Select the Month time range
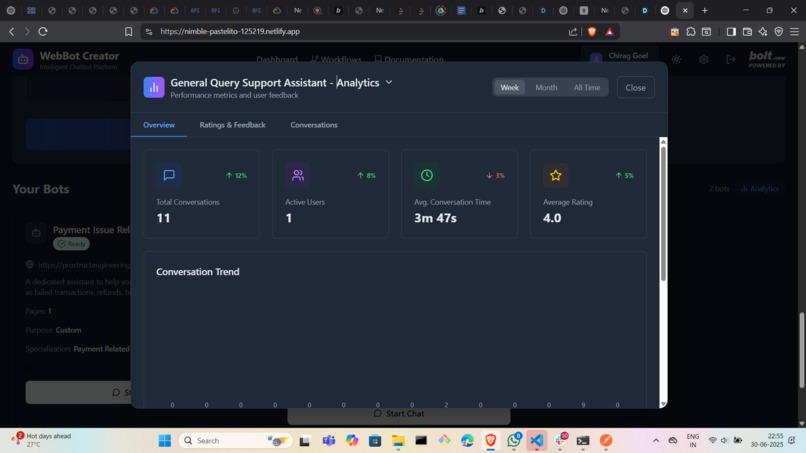Image resolution: width=806 pixels, height=453 pixels. (x=546, y=87)
